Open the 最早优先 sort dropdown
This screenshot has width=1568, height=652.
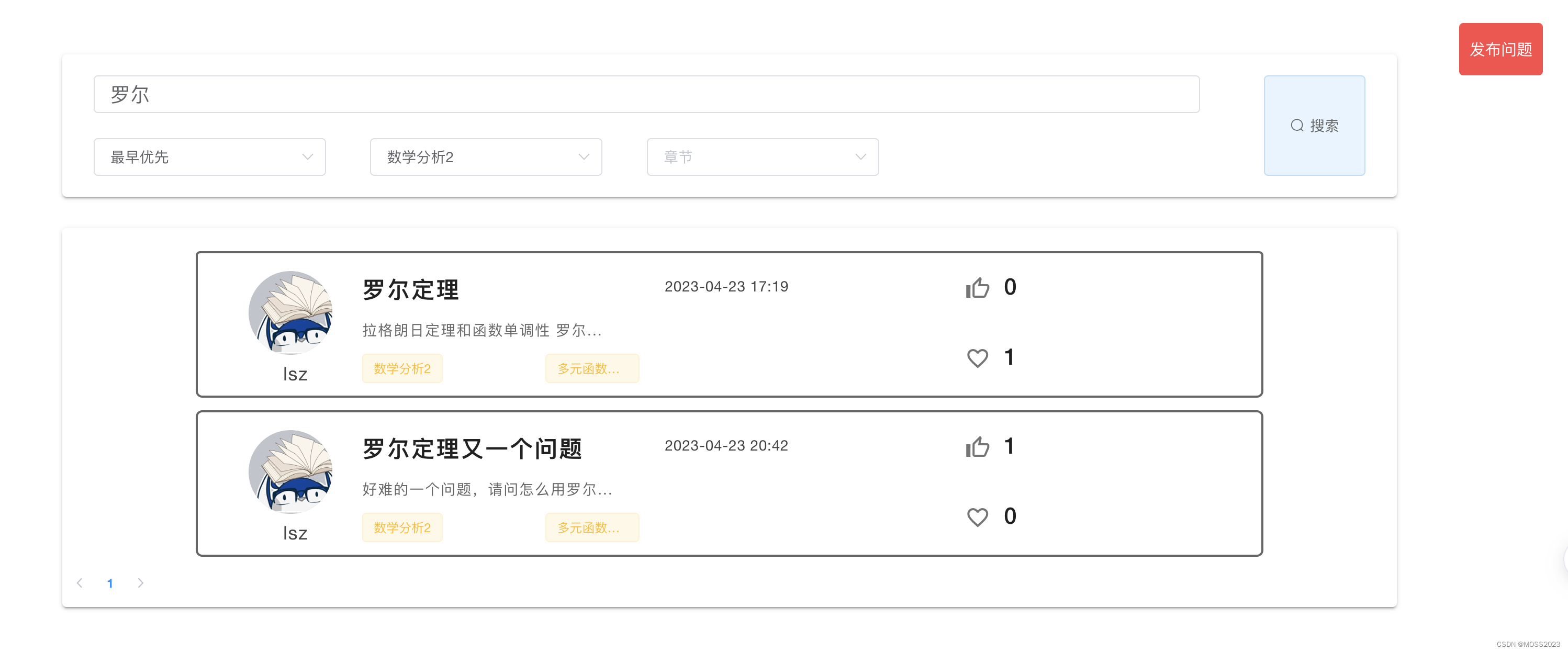[209, 157]
